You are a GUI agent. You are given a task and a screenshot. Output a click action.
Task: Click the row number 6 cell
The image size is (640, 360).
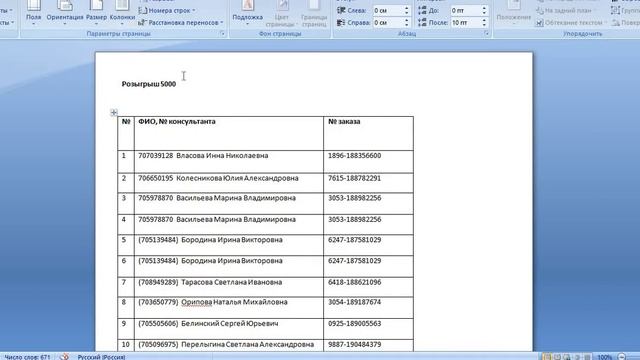click(x=126, y=266)
